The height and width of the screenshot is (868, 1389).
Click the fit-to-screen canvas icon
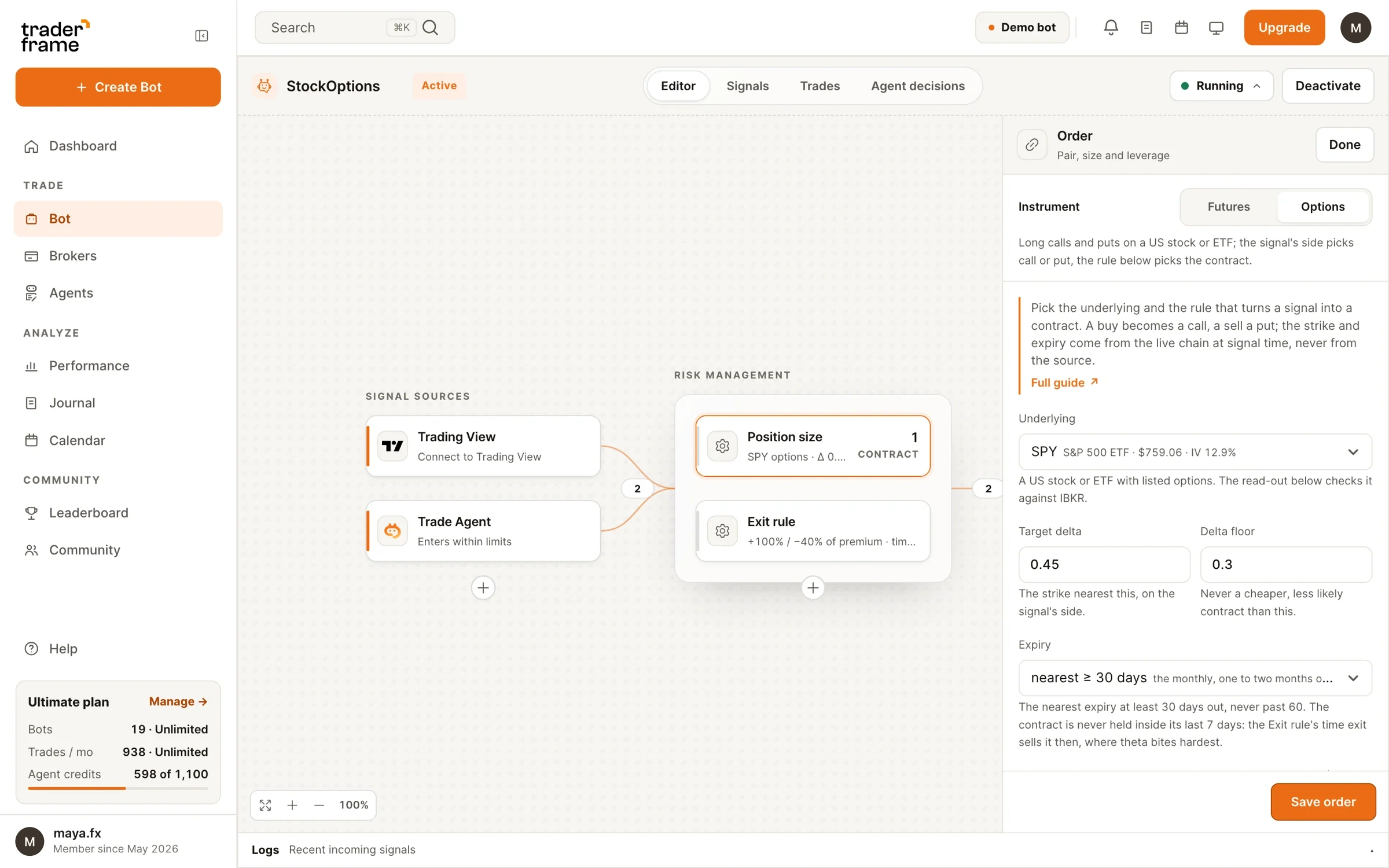pos(266,805)
